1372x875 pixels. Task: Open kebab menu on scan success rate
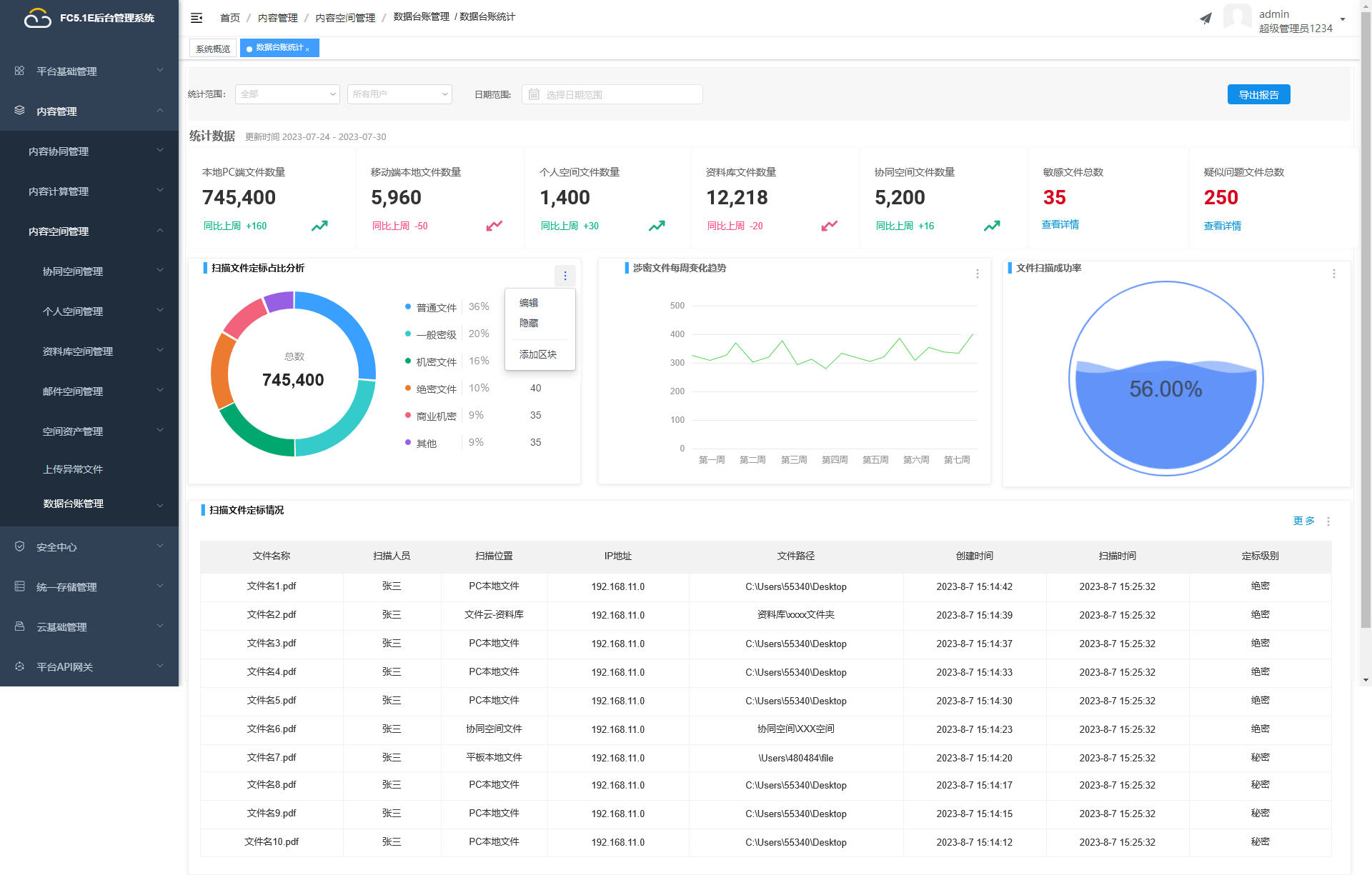[x=1333, y=274]
